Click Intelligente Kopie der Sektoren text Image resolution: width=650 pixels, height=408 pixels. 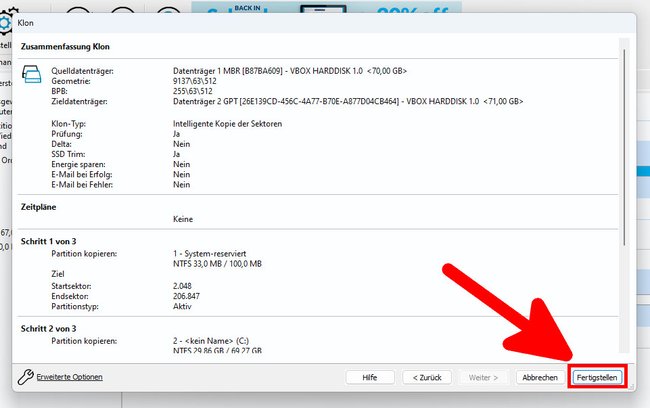pos(227,124)
